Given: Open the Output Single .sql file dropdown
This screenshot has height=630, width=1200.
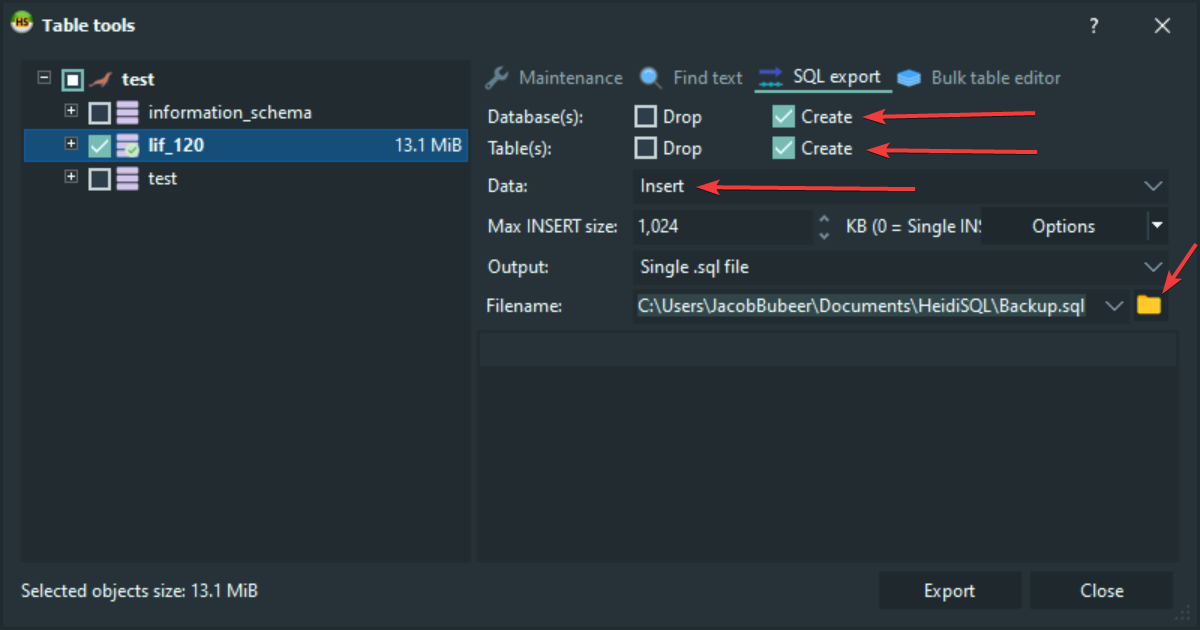Looking at the screenshot, I should tap(900, 267).
